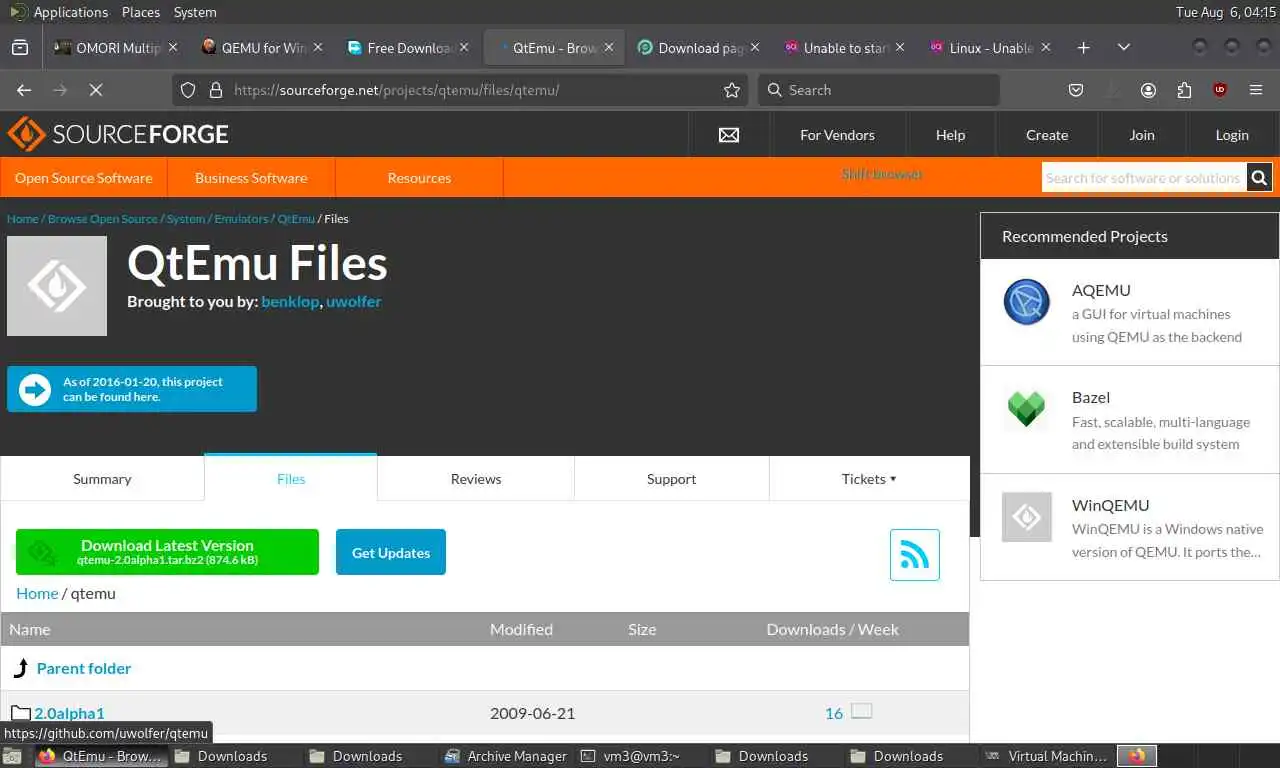
Task: Click the 2.0alpha1 folder icon
Action: click(21, 713)
